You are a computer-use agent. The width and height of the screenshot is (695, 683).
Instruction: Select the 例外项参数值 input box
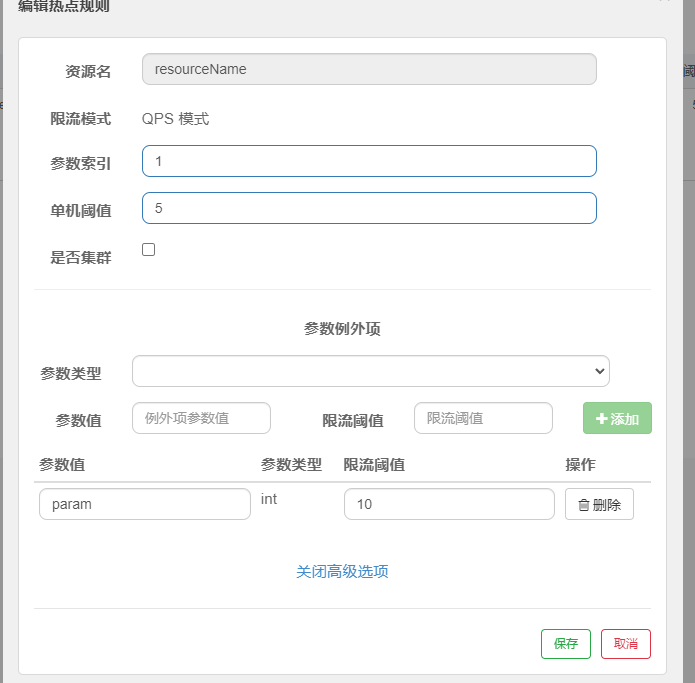click(x=201, y=418)
